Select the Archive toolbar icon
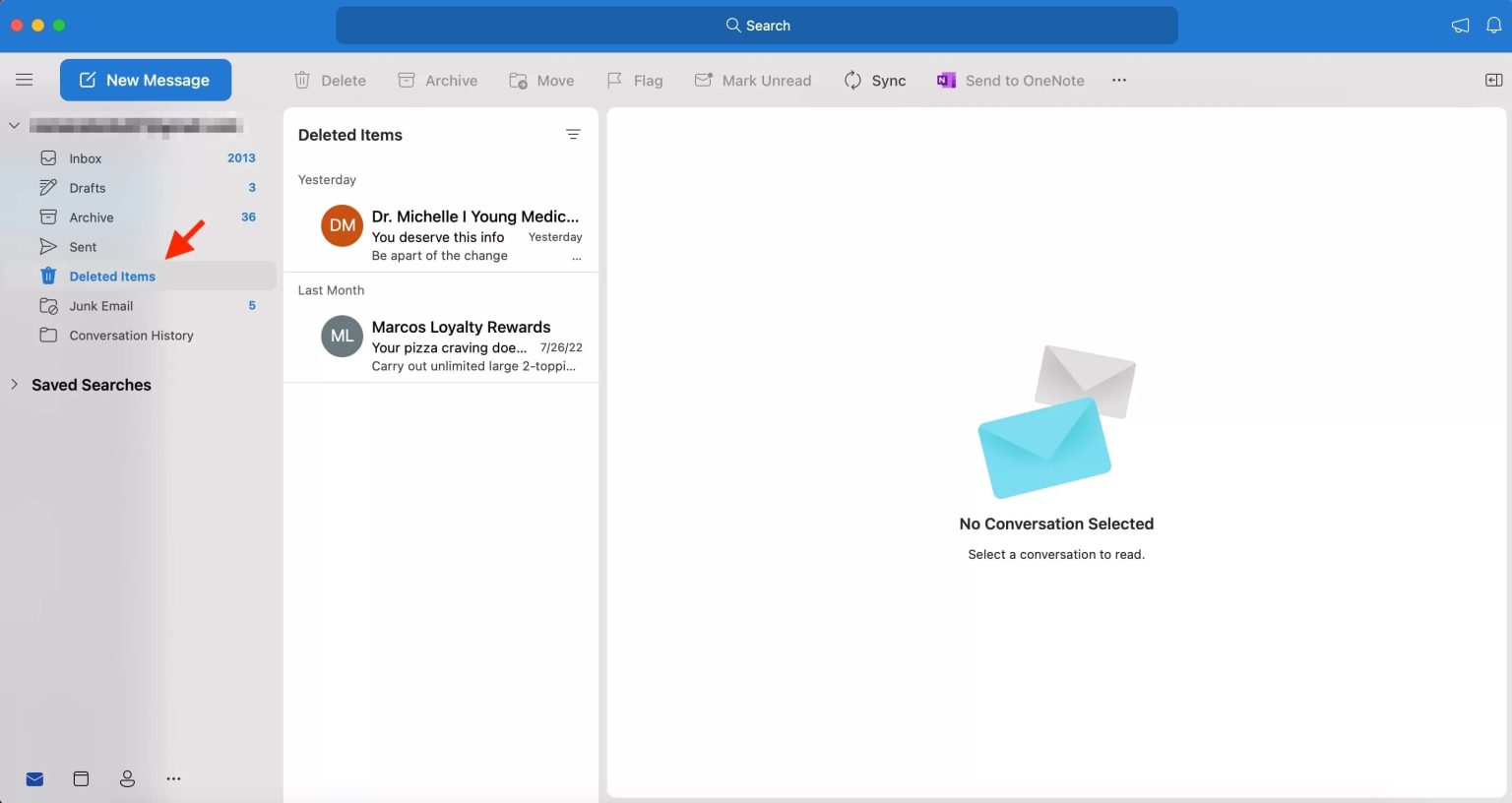This screenshot has height=803, width=1512. click(406, 80)
